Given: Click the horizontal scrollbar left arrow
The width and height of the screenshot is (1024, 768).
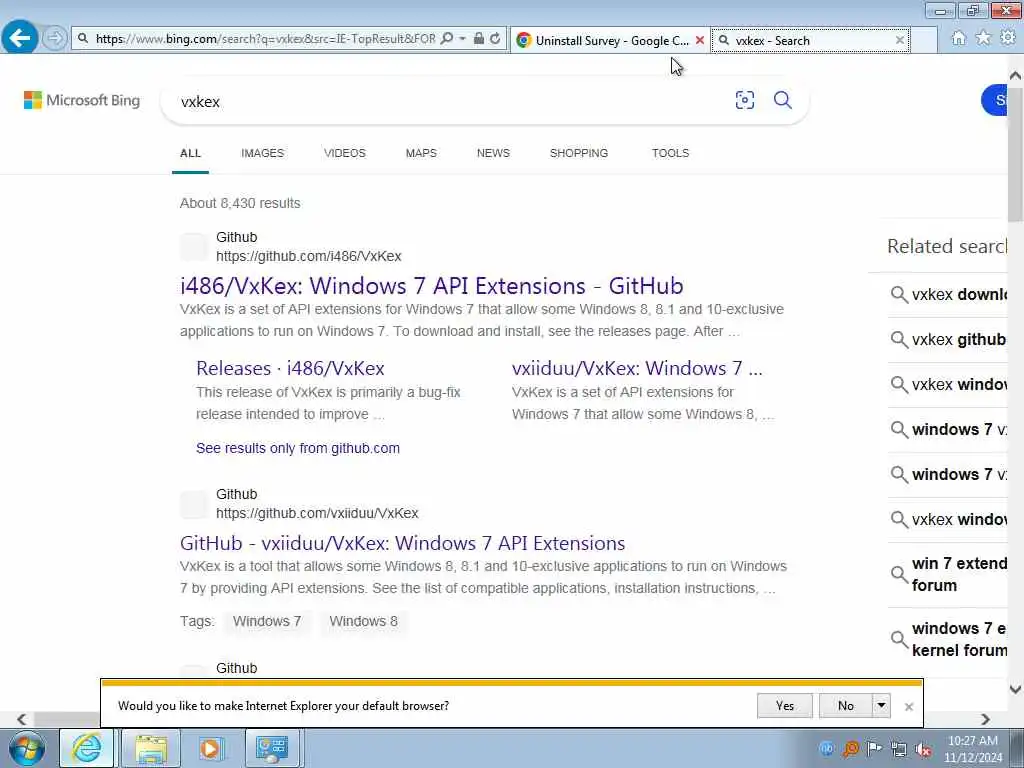Looking at the screenshot, I should click(x=22, y=719).
